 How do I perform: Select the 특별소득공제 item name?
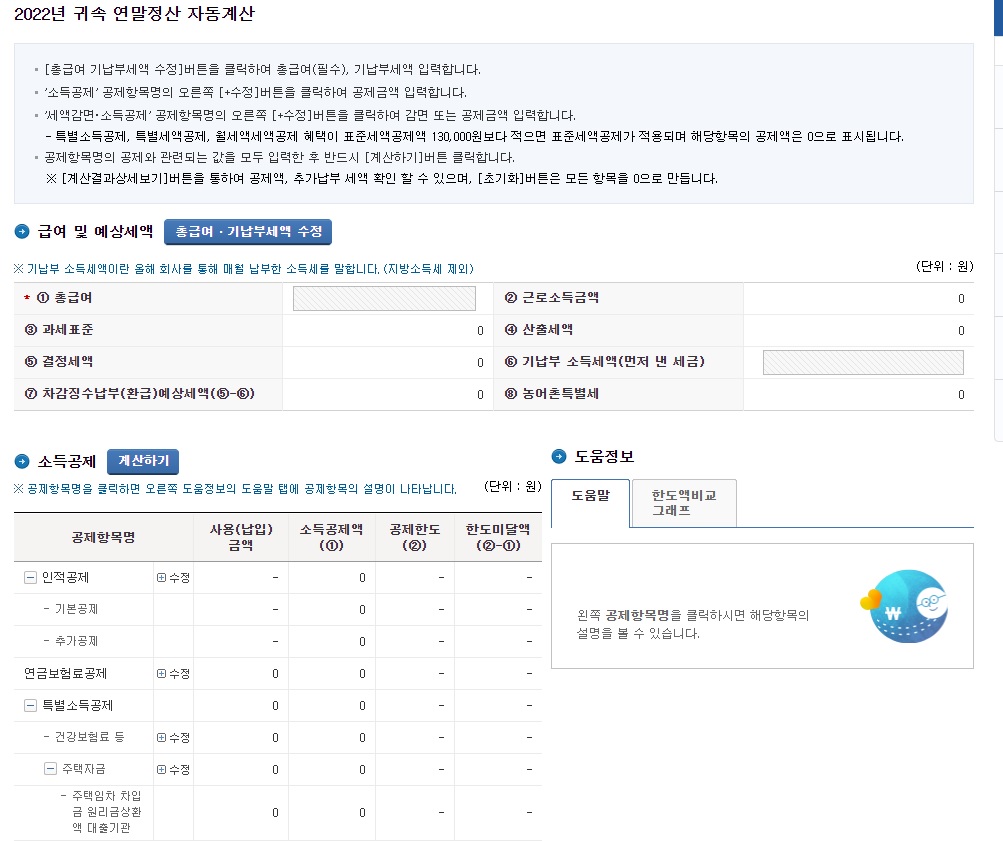click(x=77, y=705)
